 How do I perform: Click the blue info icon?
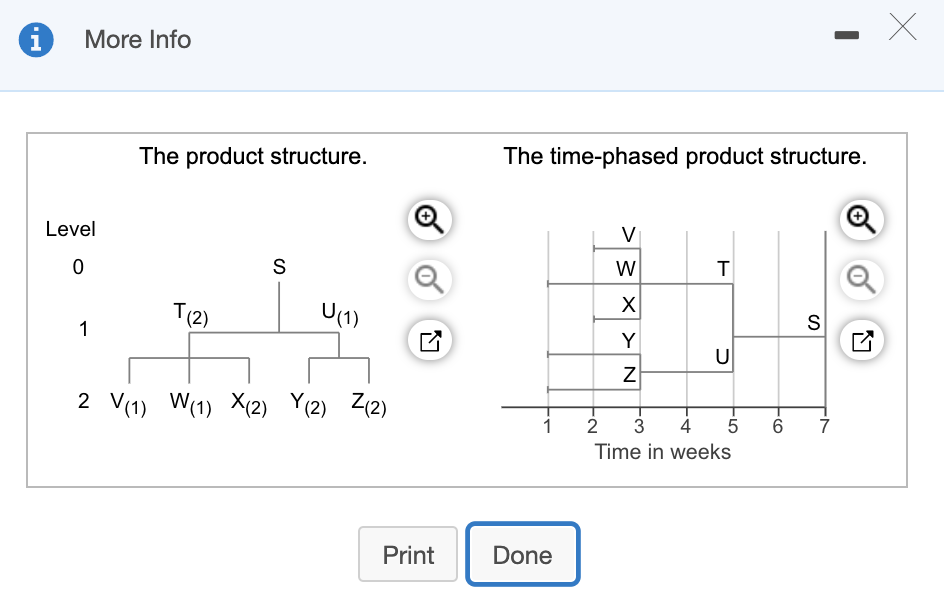36,40
